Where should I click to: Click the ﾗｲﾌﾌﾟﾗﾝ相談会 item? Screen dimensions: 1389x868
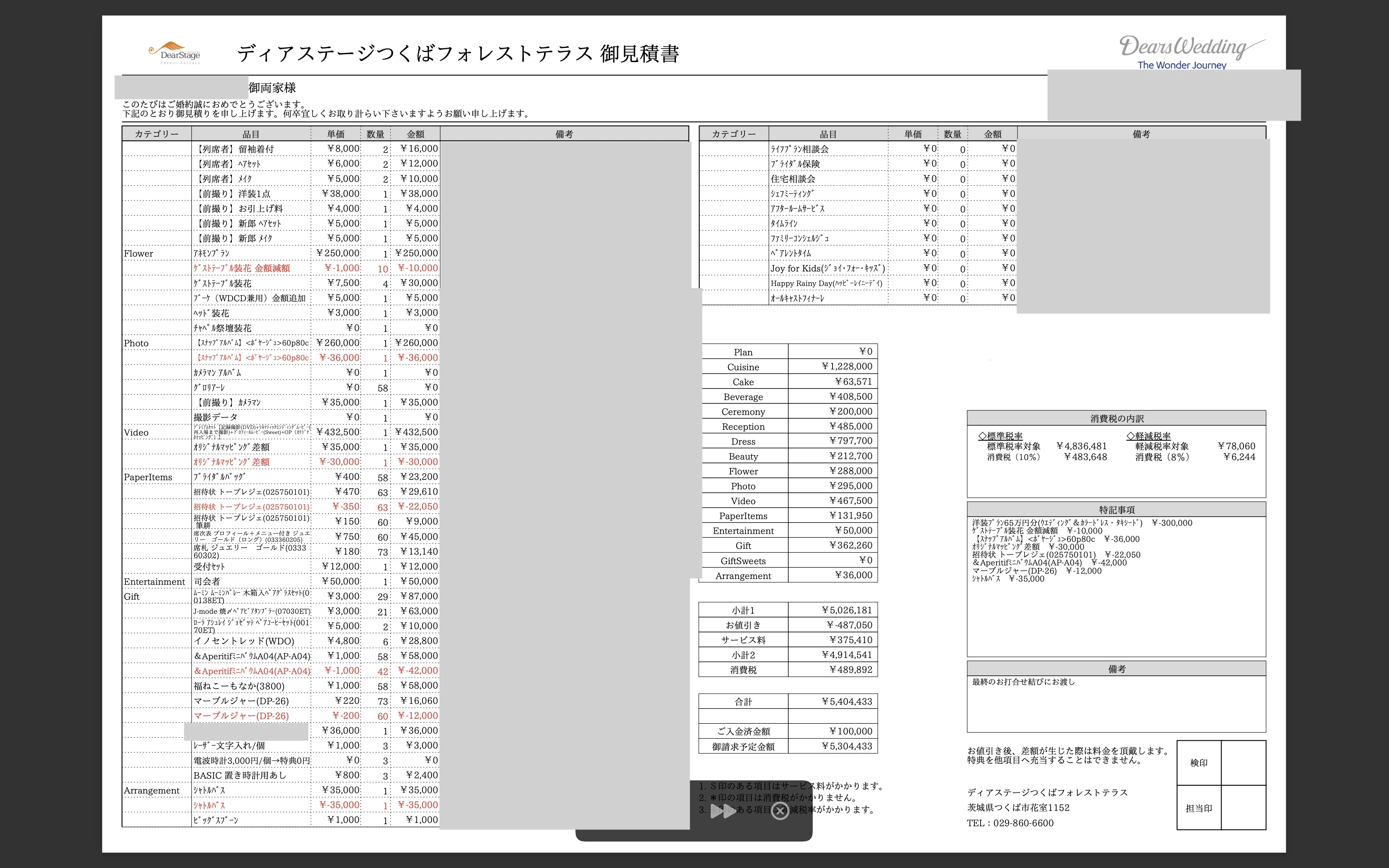coord(800,149)
